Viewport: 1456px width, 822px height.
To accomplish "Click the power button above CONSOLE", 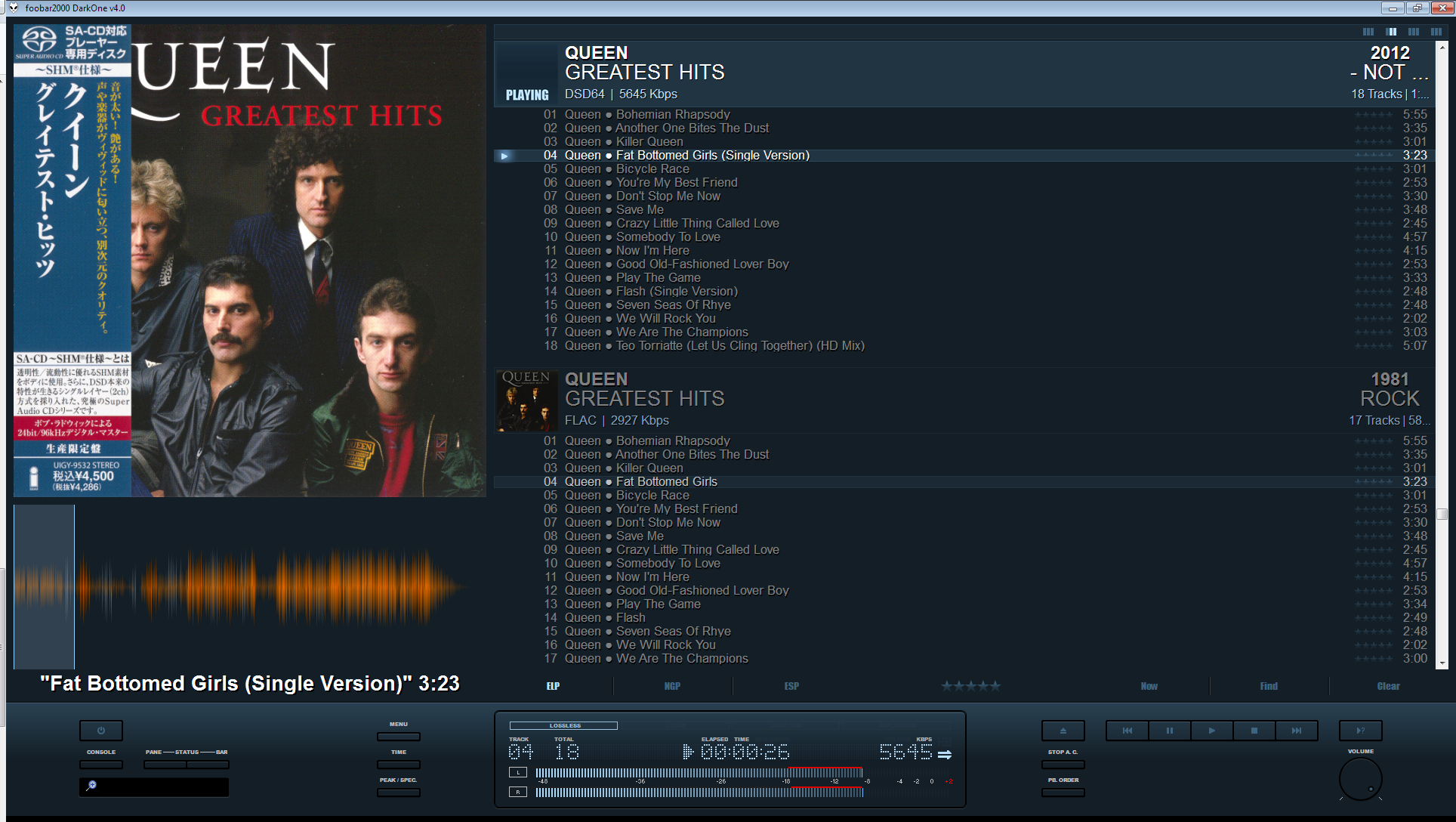I will coord(101,731).
